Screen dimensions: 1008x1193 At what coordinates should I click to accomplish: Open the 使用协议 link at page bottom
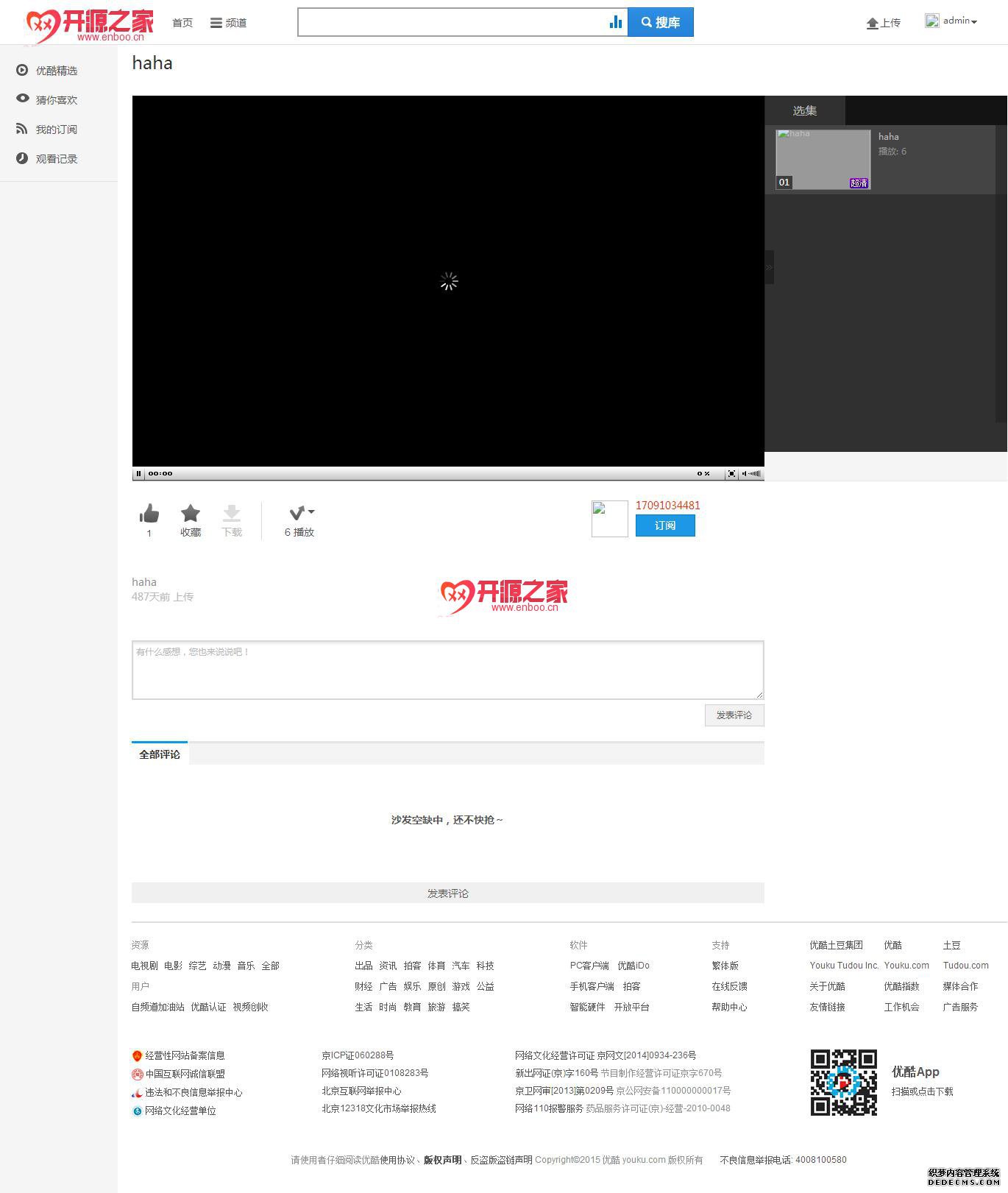pos(397,1160)
